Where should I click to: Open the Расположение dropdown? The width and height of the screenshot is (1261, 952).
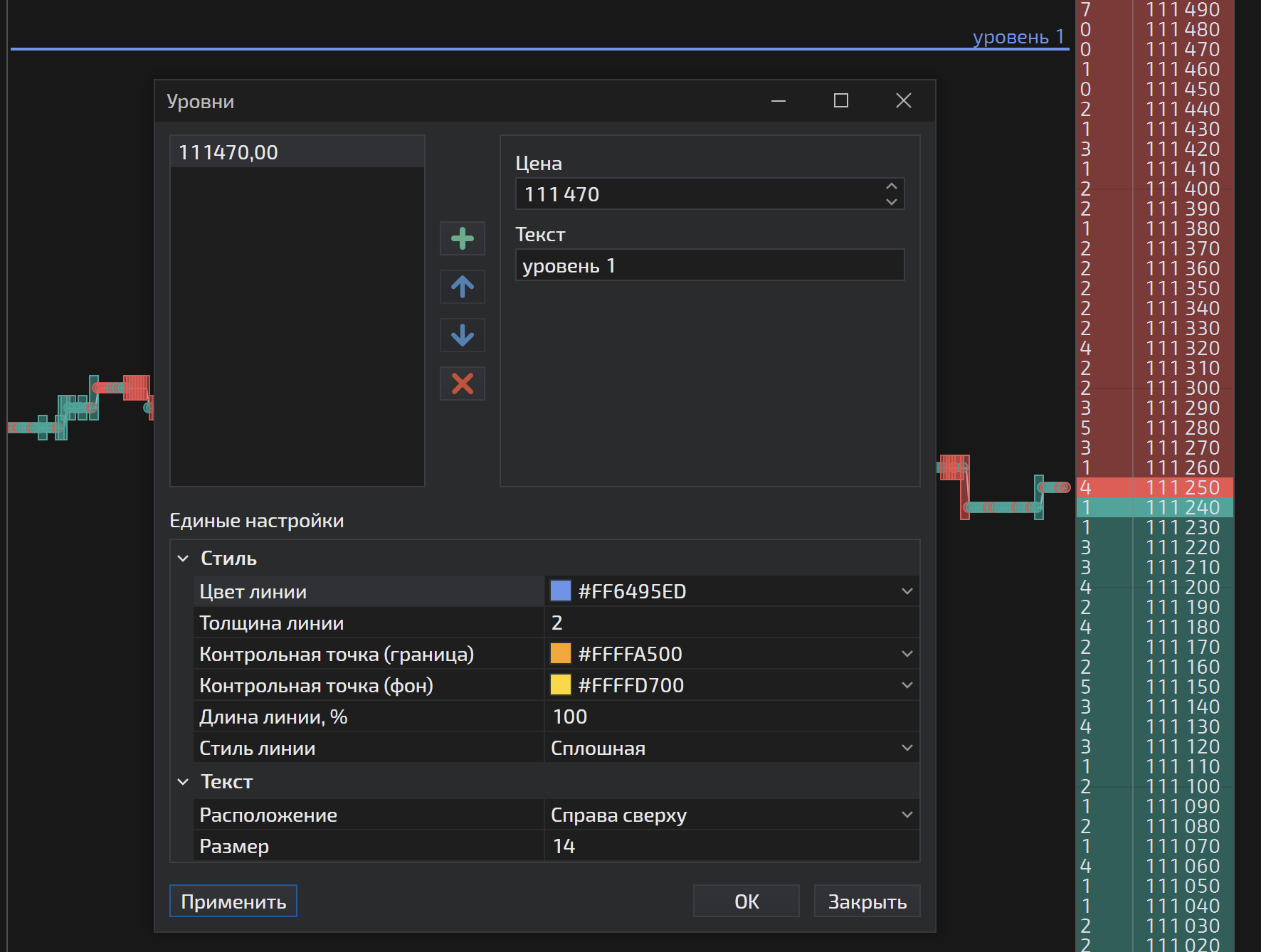tap(907, 815)
